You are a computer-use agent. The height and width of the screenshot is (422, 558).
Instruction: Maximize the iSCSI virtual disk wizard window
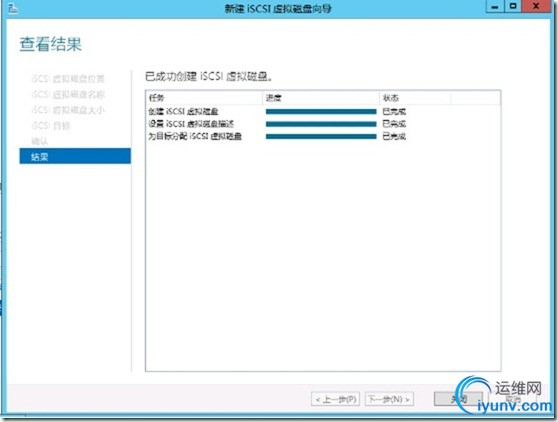[x=513, y=6]
